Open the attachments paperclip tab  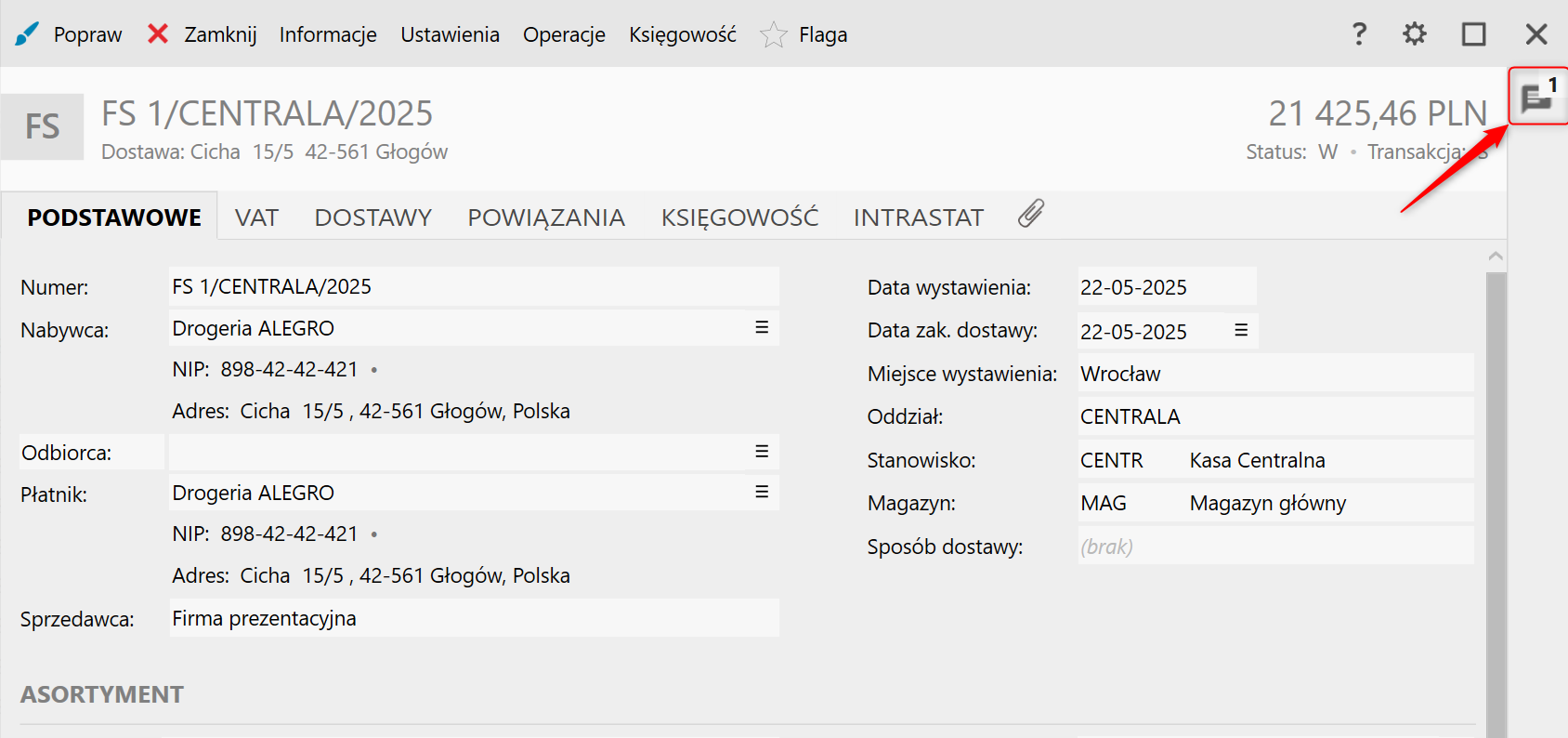(1031, 215)
